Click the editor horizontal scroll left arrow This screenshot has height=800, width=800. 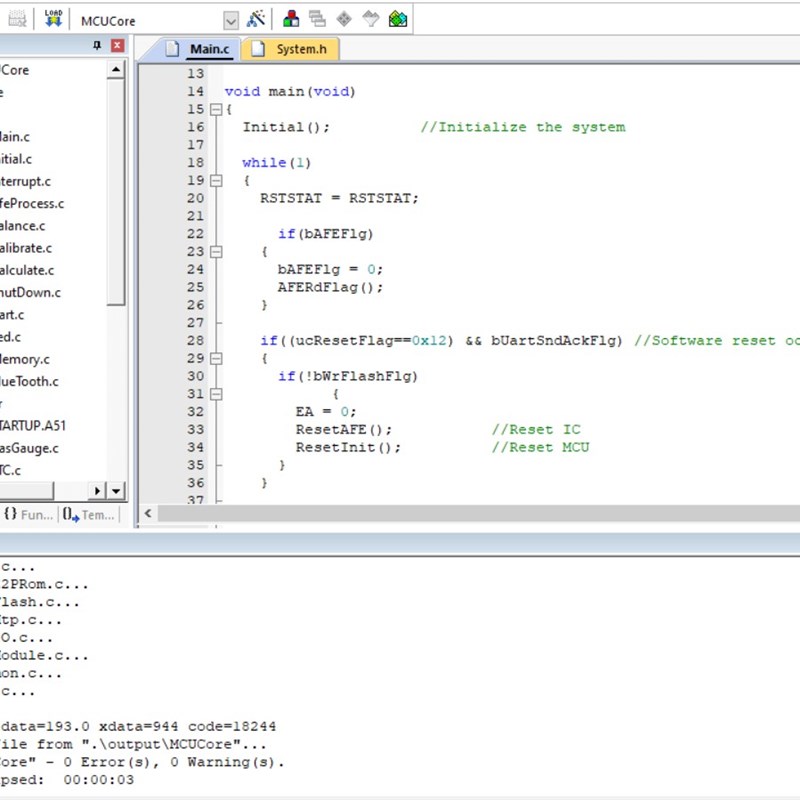coord(148,513)
